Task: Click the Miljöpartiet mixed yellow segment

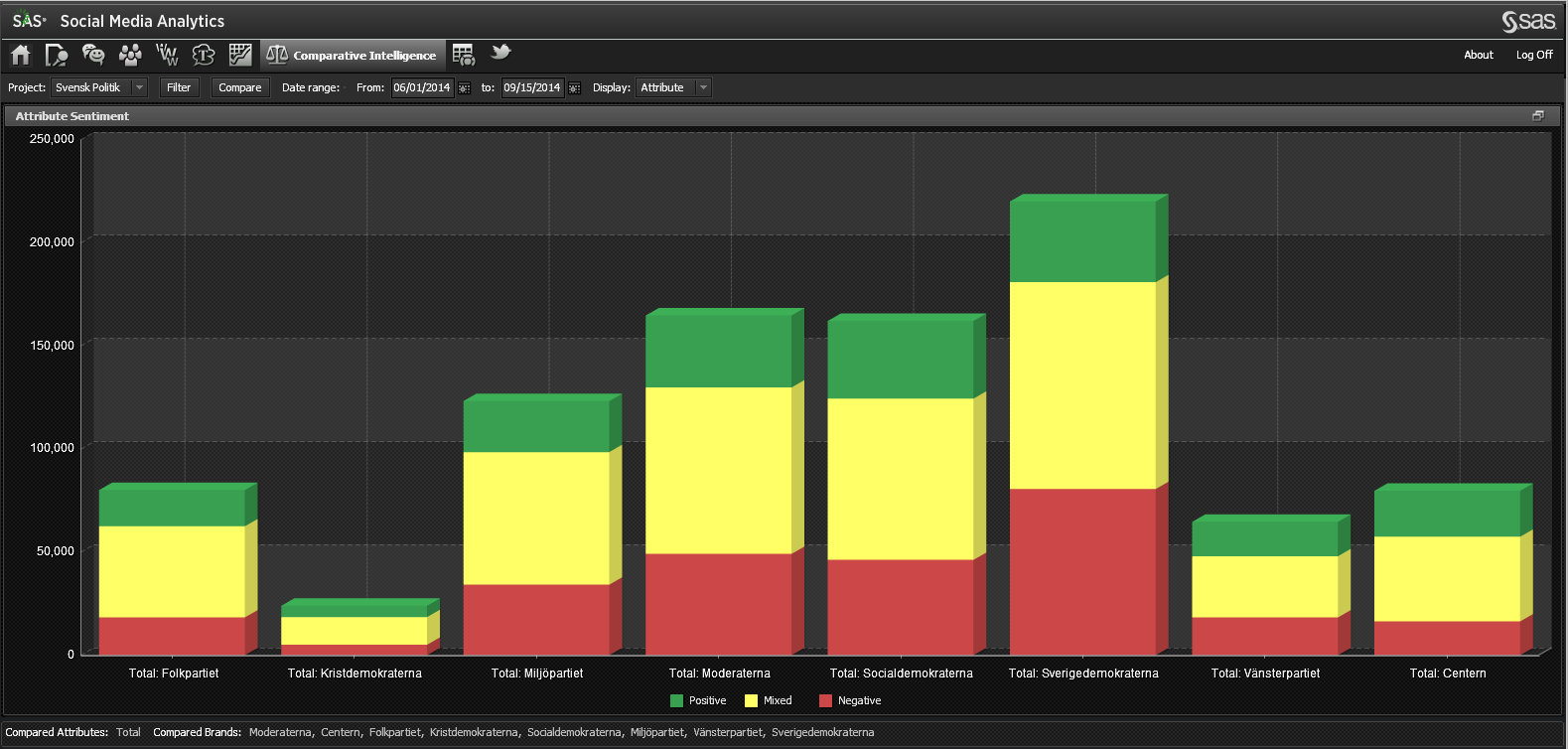Action: [x=536, y=518]
